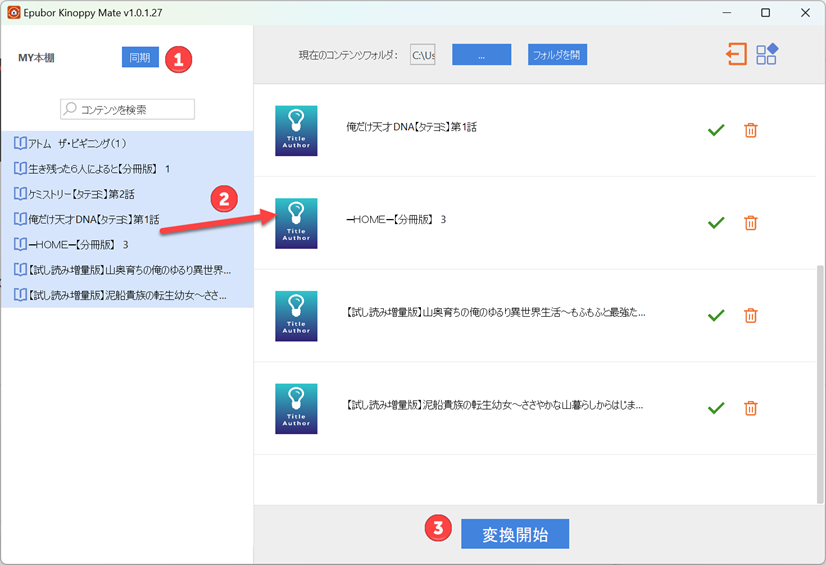This screenshot has width=826, height=565.
Task: Click the right panel vertical scrollbar
Action: click(820, 384)
